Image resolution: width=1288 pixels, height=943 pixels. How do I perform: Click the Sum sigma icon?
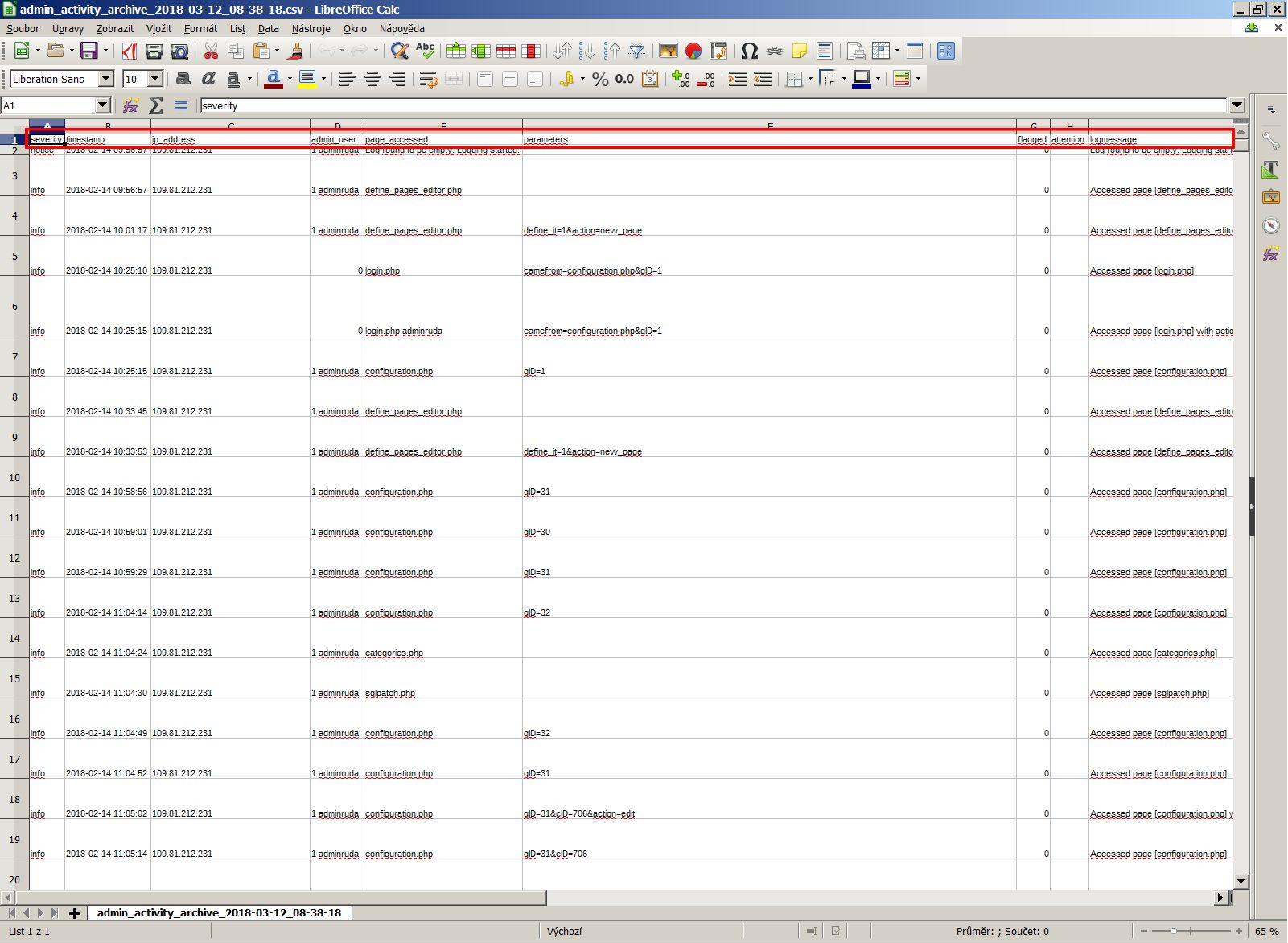[156, 105]
